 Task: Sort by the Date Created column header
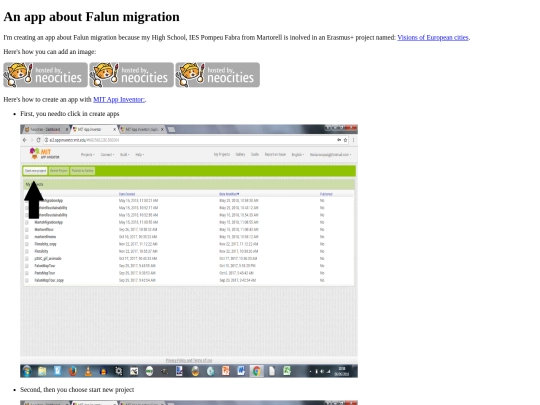127,194
